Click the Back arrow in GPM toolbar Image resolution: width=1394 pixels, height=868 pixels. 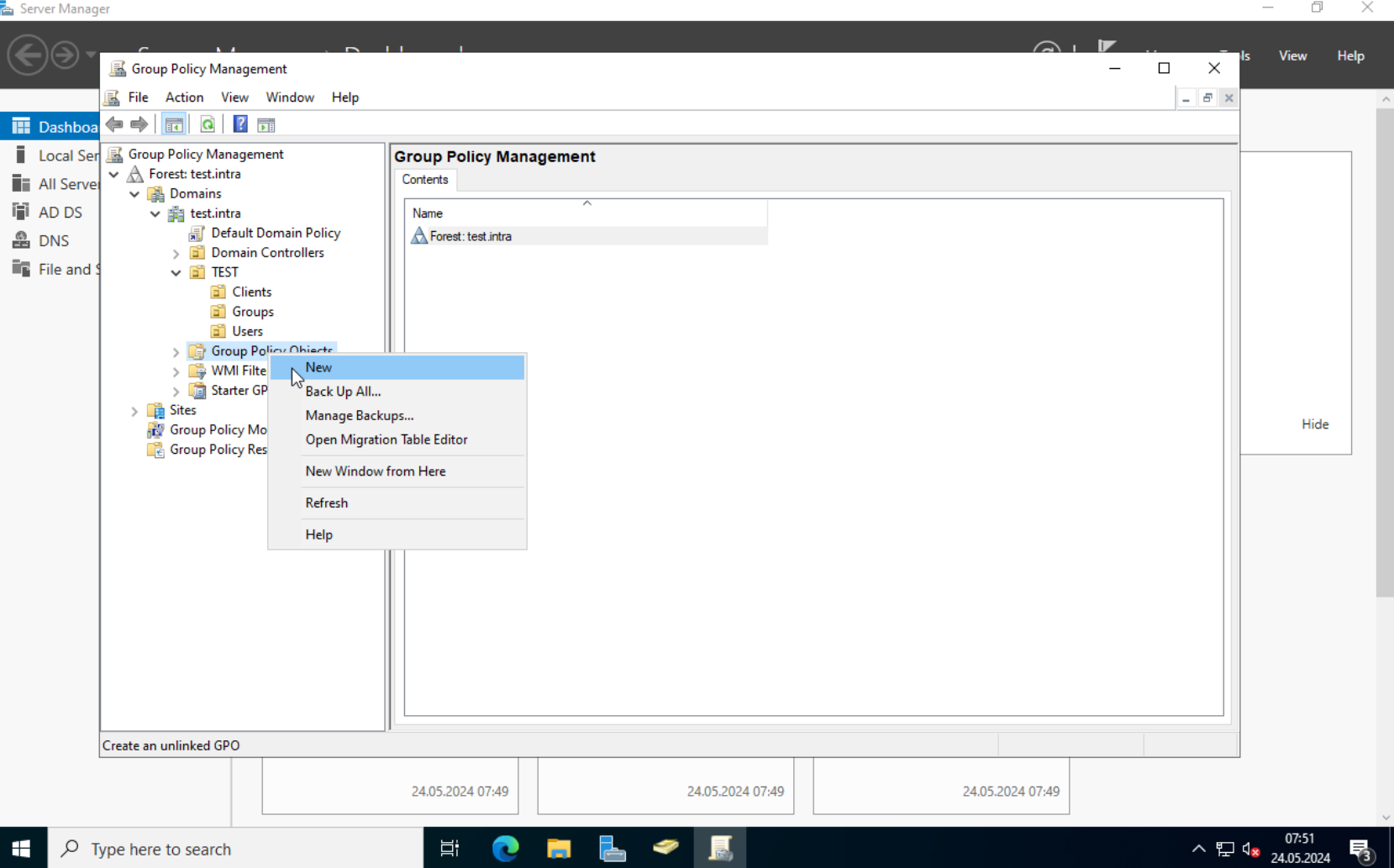(115, 124)
